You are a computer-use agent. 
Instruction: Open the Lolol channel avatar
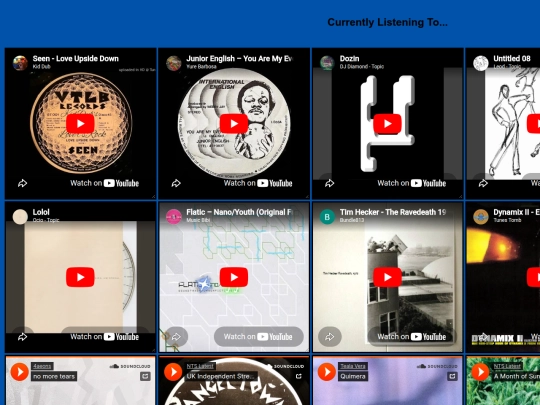coord(20,217)
